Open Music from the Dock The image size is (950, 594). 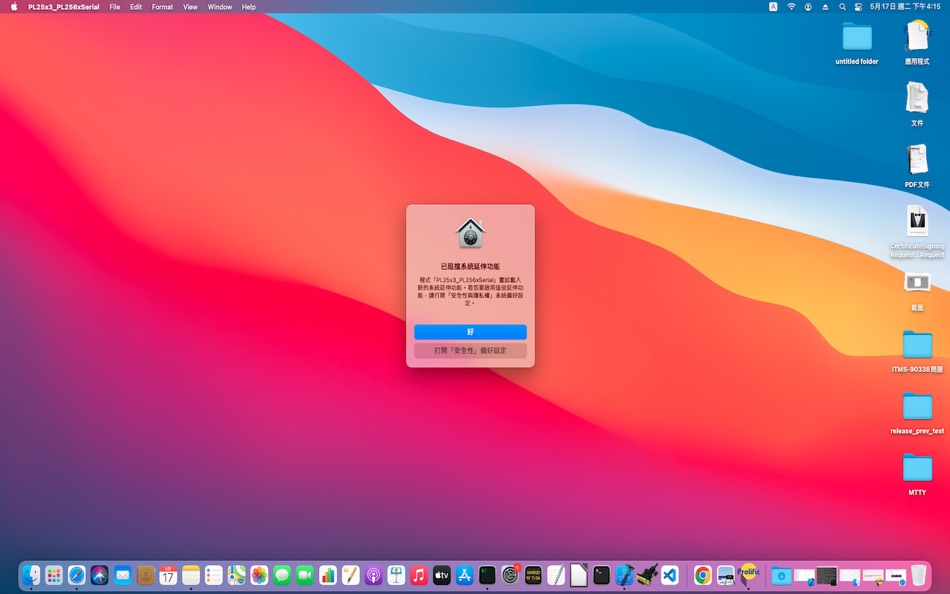pos(419,575)
